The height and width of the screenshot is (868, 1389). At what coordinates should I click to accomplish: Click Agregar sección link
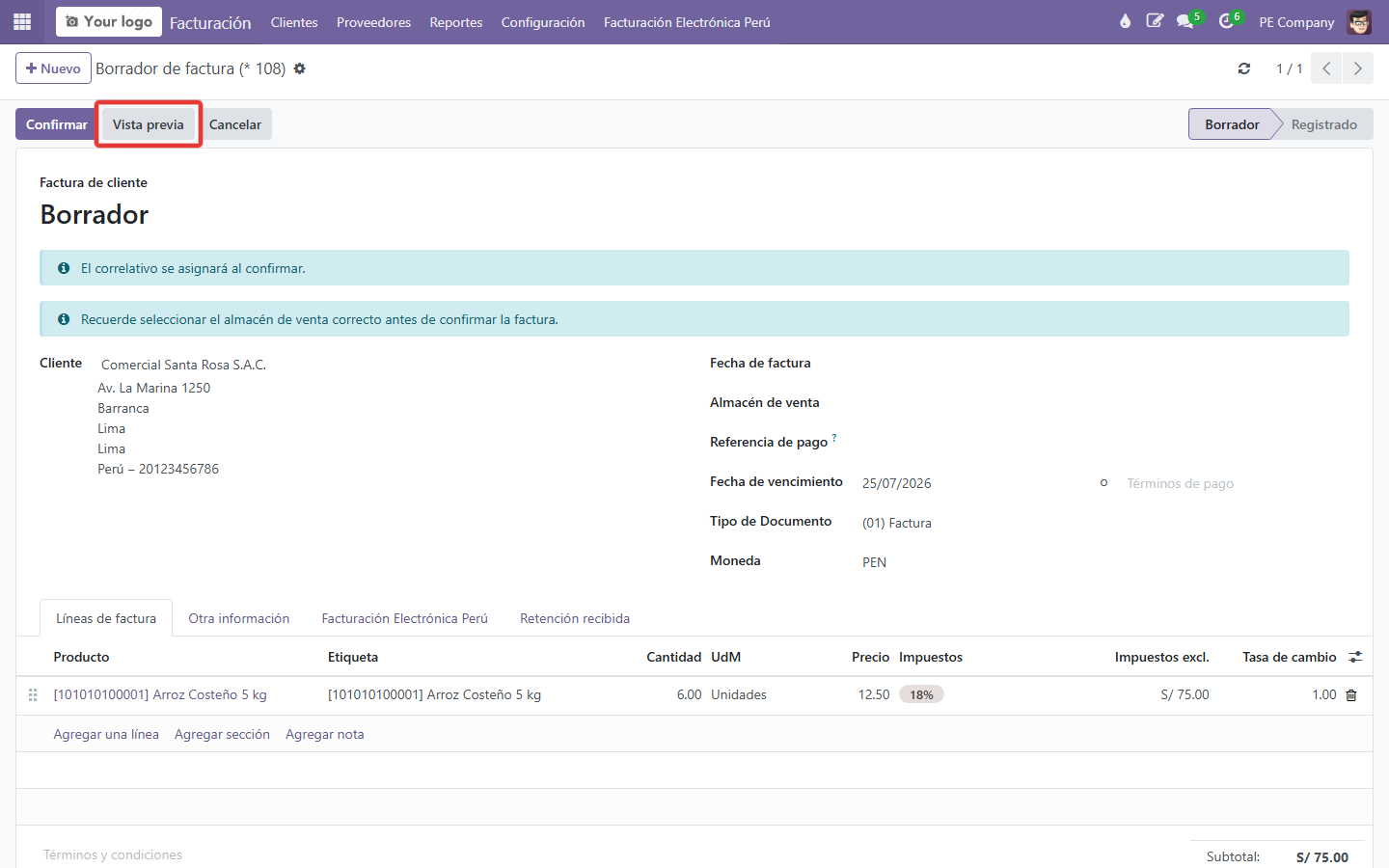(x=222, y=734)
